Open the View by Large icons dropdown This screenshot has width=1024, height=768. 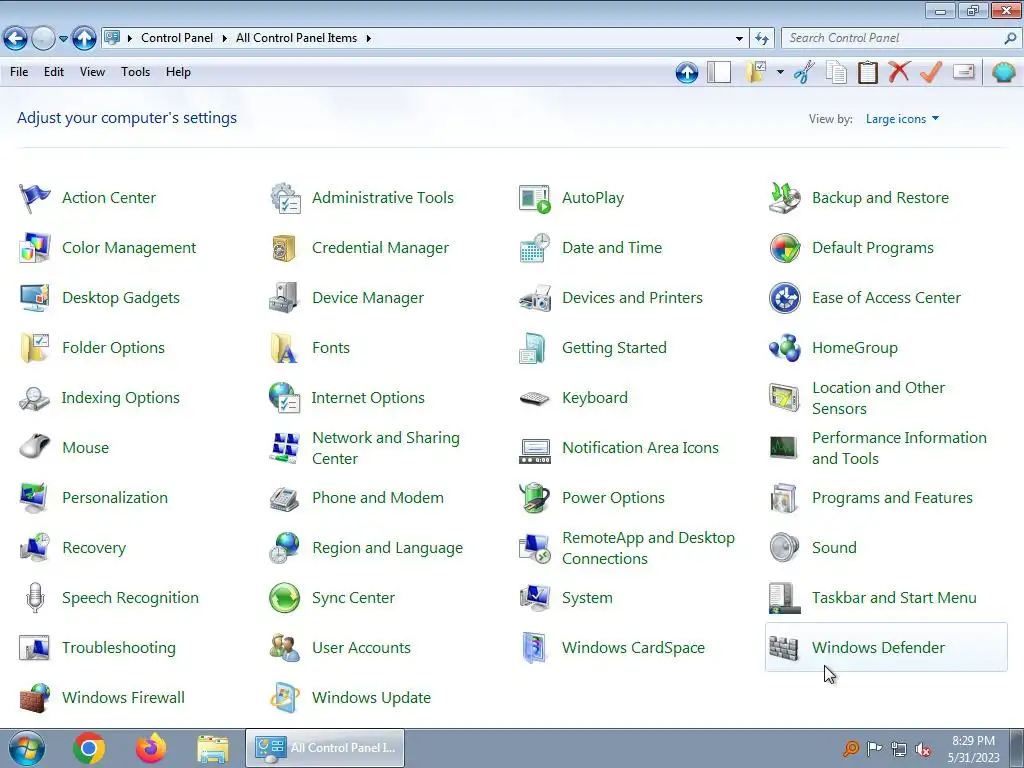tap(902, 119)
